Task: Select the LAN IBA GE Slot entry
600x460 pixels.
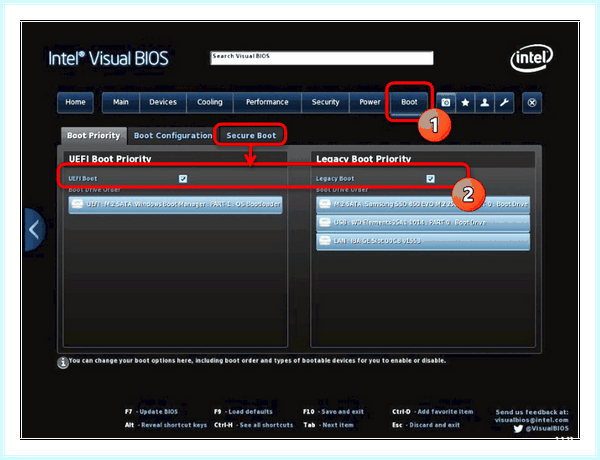Action: click(x=423, y=241)
